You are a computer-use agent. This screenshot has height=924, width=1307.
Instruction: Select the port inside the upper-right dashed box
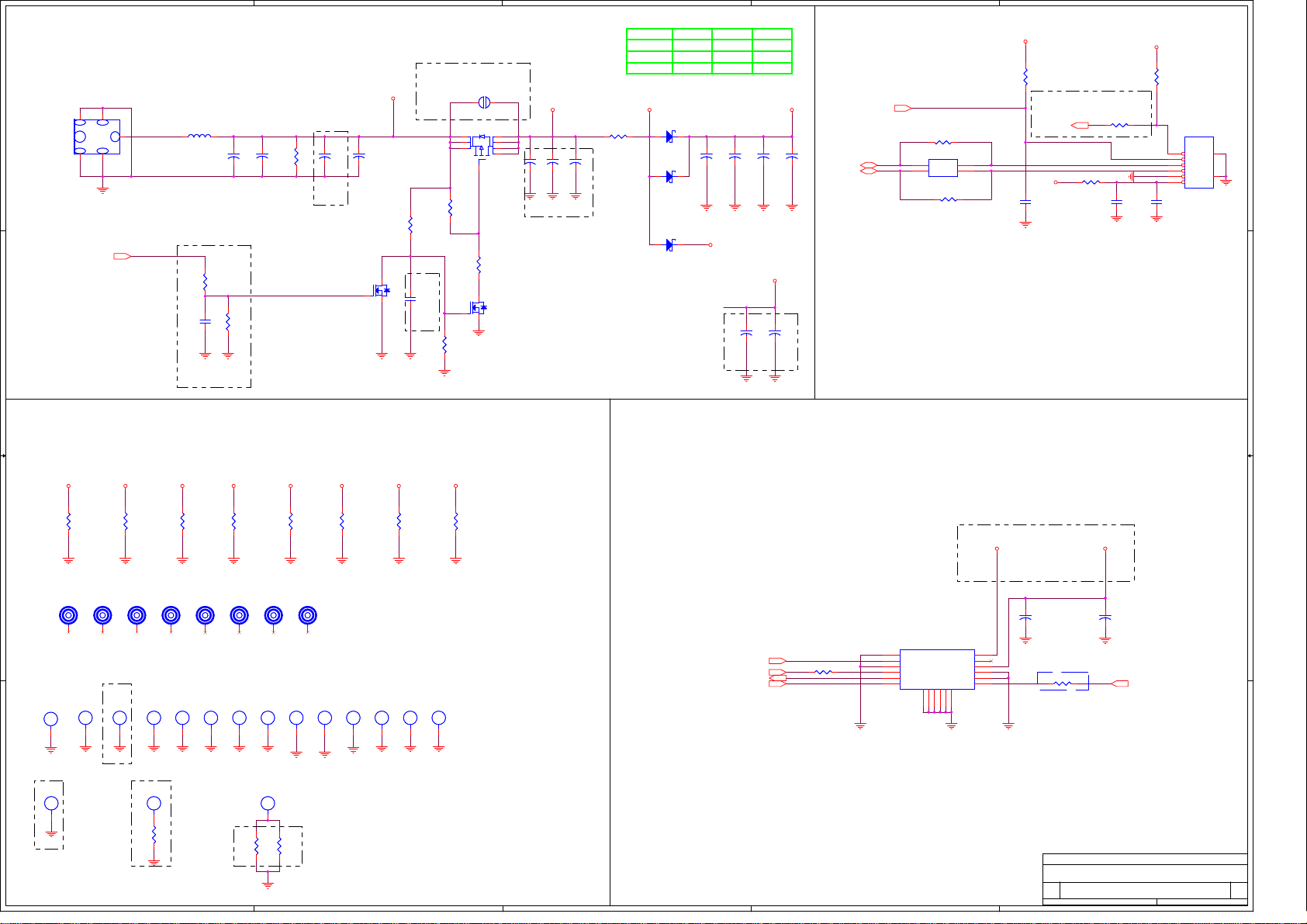1080,125
